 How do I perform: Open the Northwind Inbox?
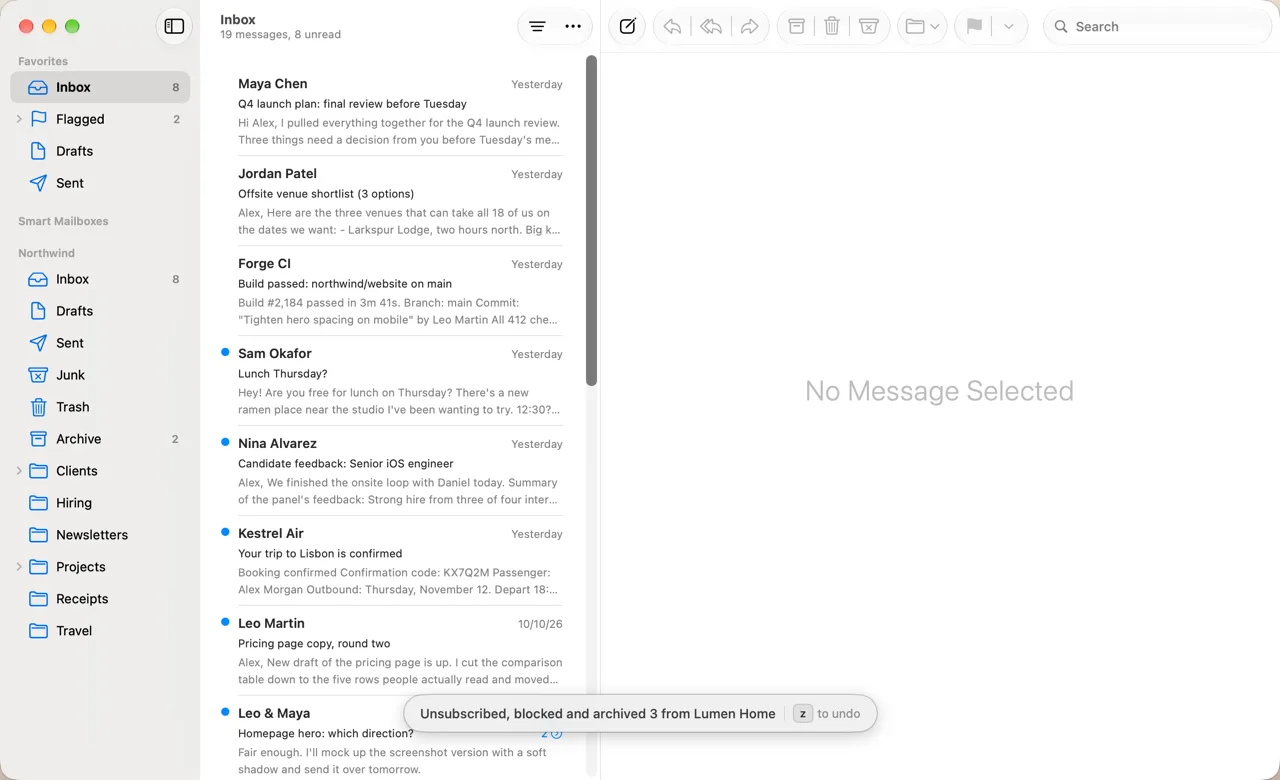click(x=100, y=279)
